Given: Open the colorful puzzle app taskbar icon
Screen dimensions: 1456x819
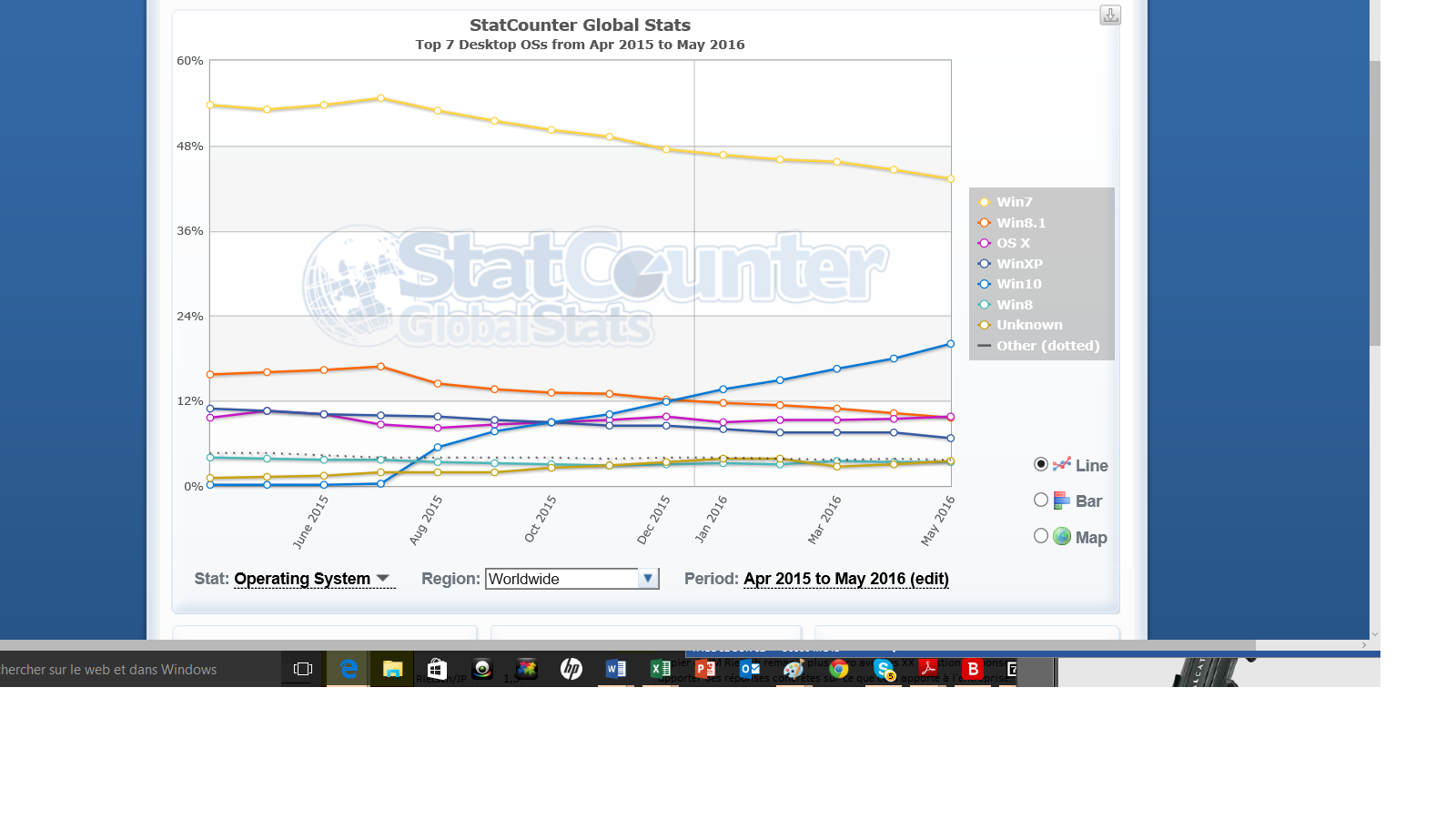Looking at the screenshot, I should pyautogui.click(x=526, y=669).
